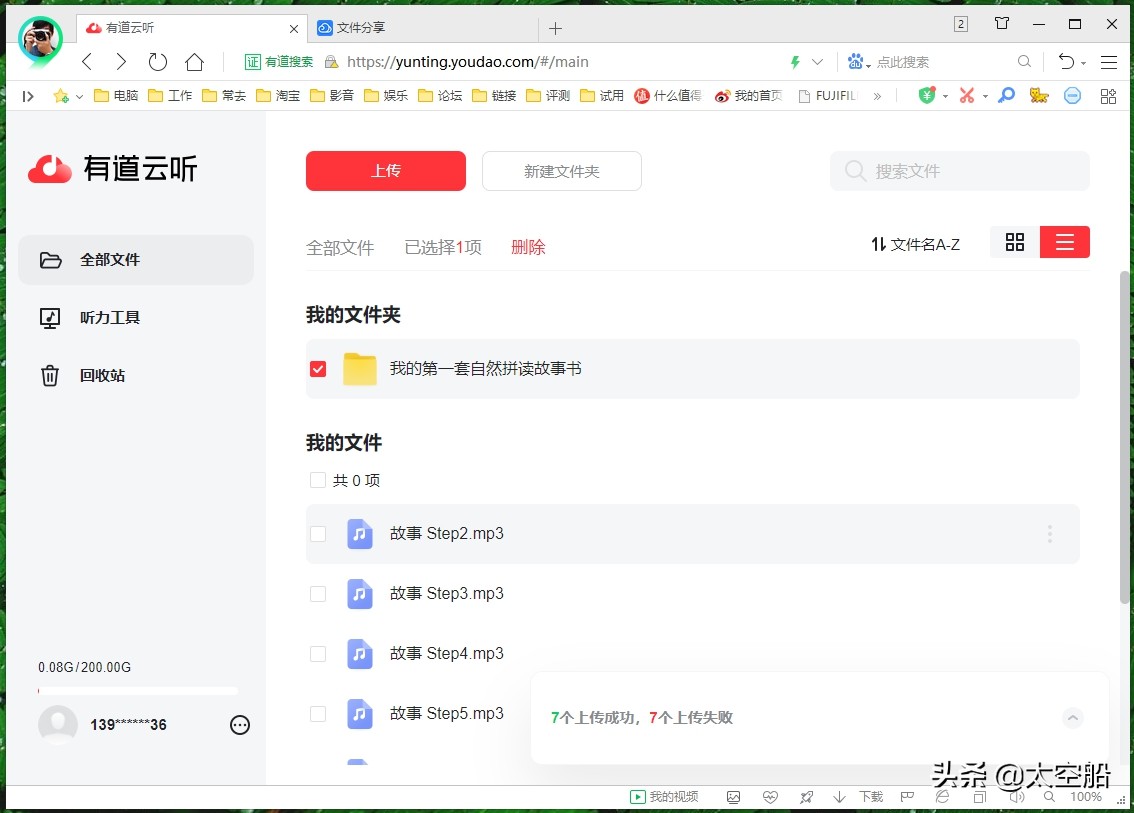Image resolution: width=1134 pixels, height=813 pixels.
Task: Click the red 上传 upload button
Action: pos(385,171)
